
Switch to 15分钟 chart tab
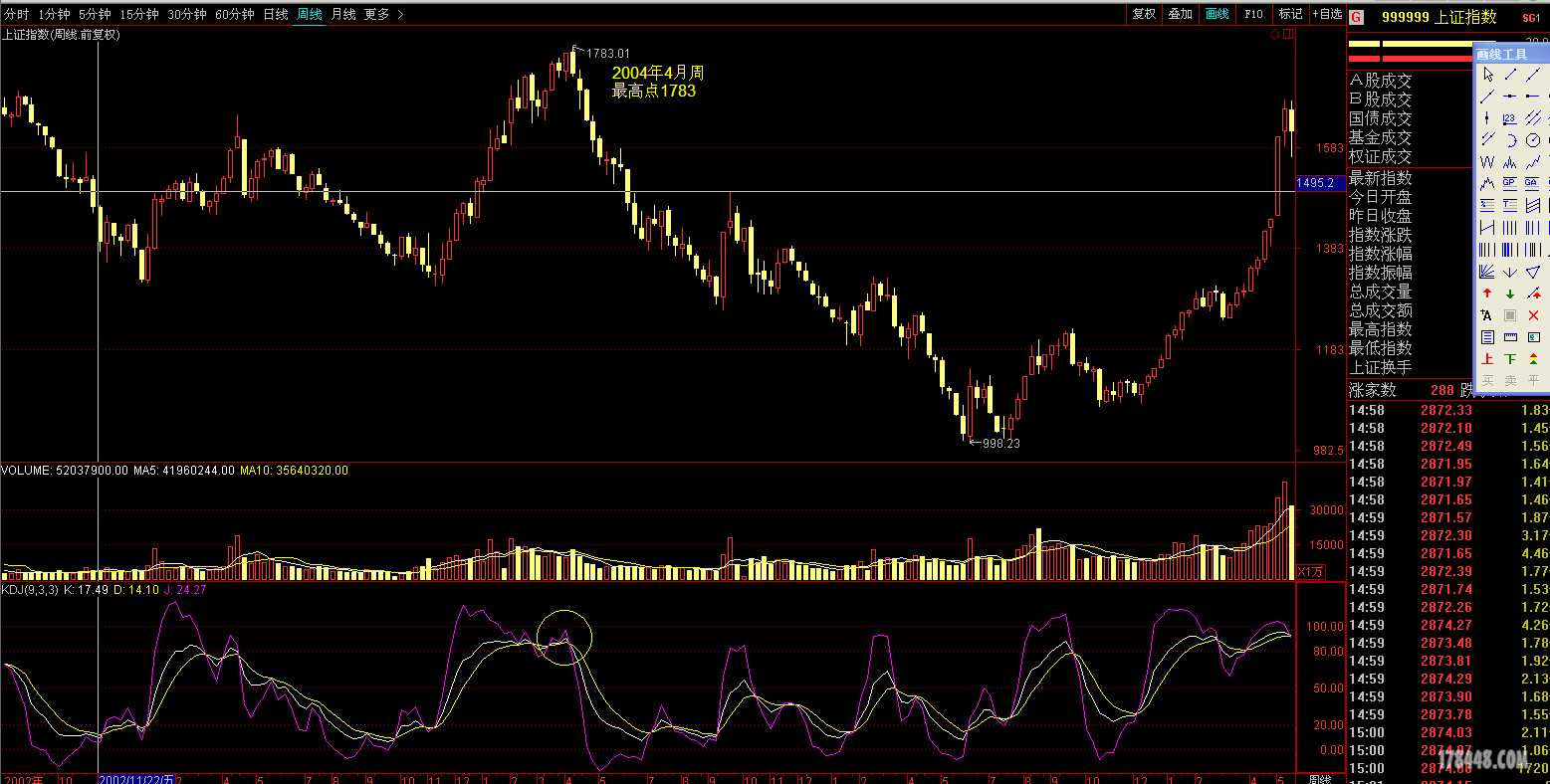pyautogui.click(x=138, y=14)
